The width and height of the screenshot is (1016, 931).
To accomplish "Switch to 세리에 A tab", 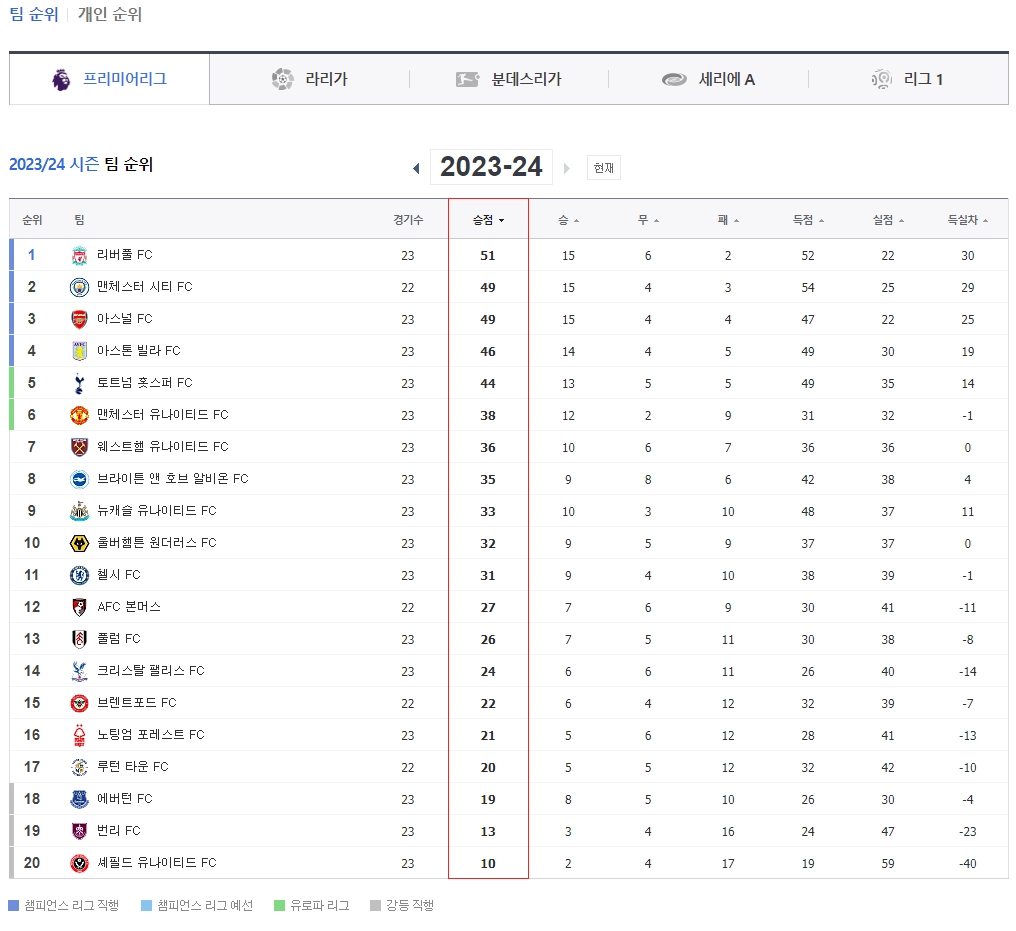I will [708, 79].
